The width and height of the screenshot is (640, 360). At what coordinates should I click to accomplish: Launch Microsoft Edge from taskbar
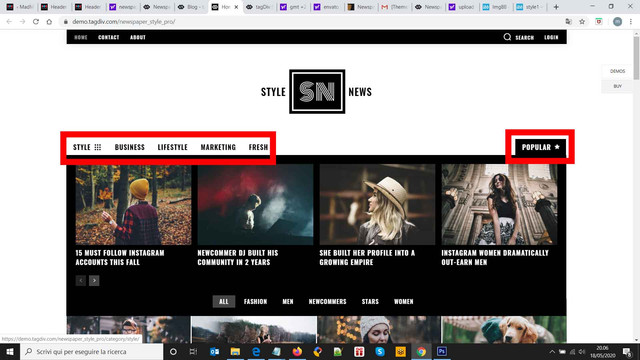256,351
